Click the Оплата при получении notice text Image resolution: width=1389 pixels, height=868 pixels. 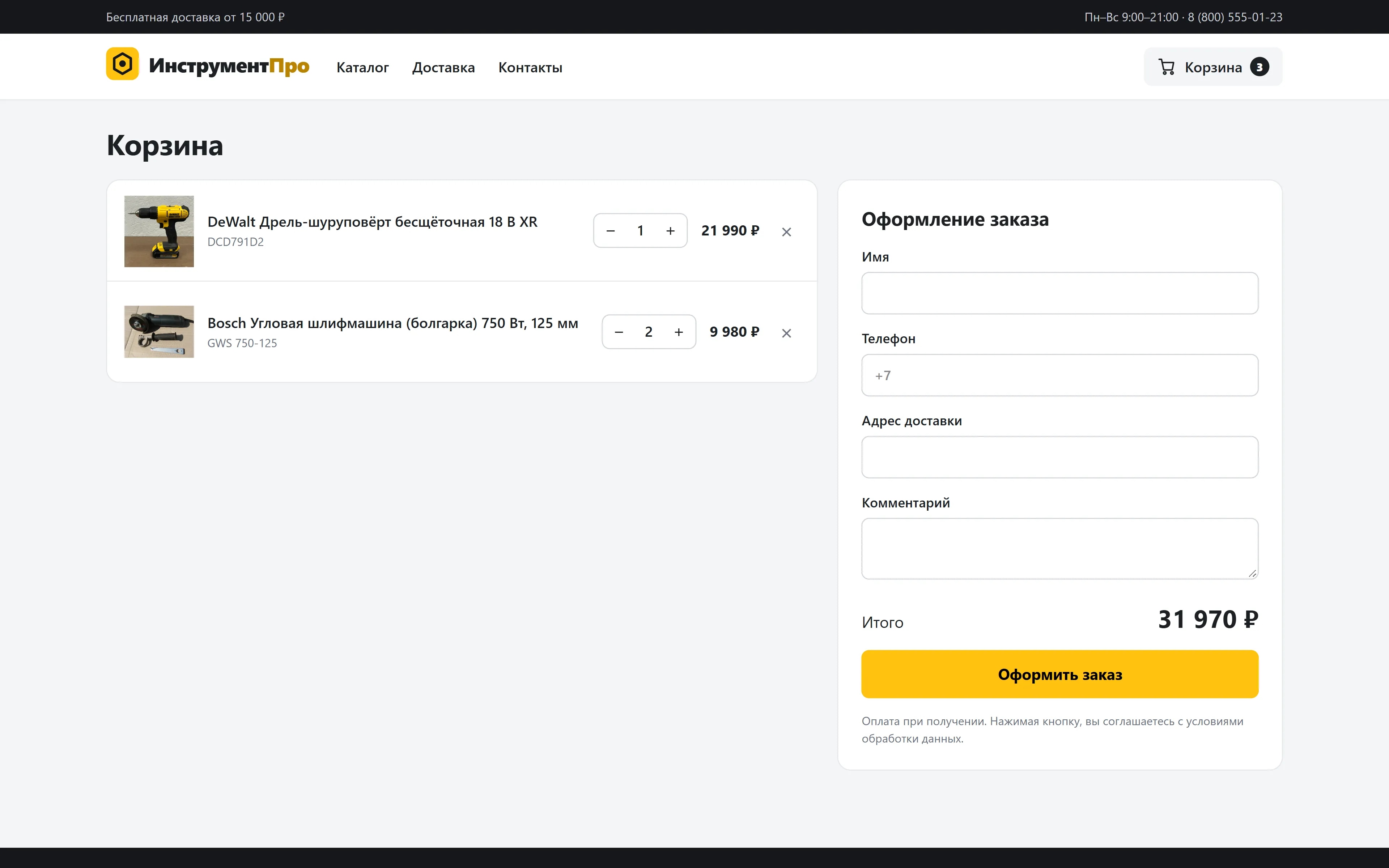[1052, 729]
